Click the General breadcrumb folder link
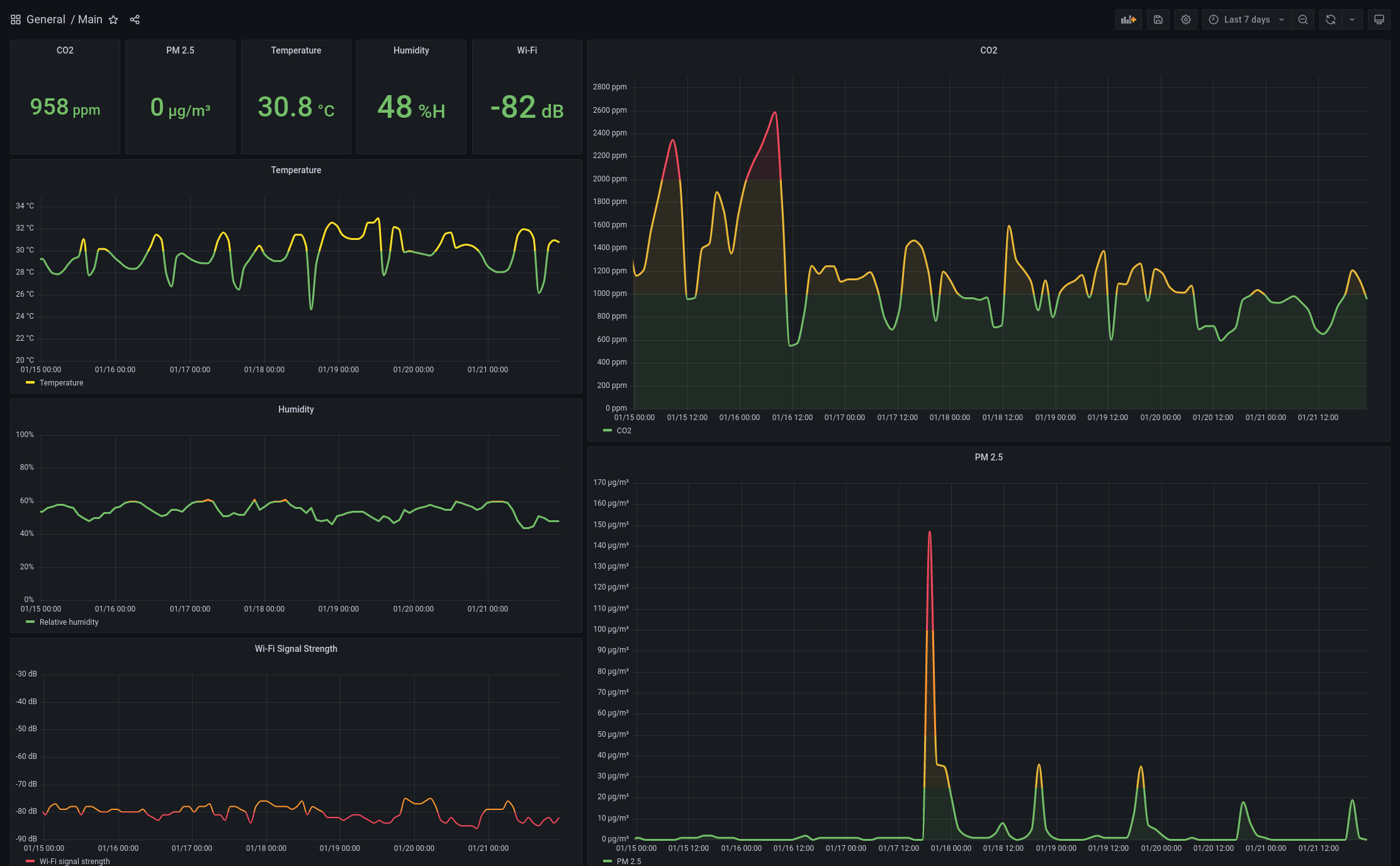The image size is (1400, 866). [46, 20]
